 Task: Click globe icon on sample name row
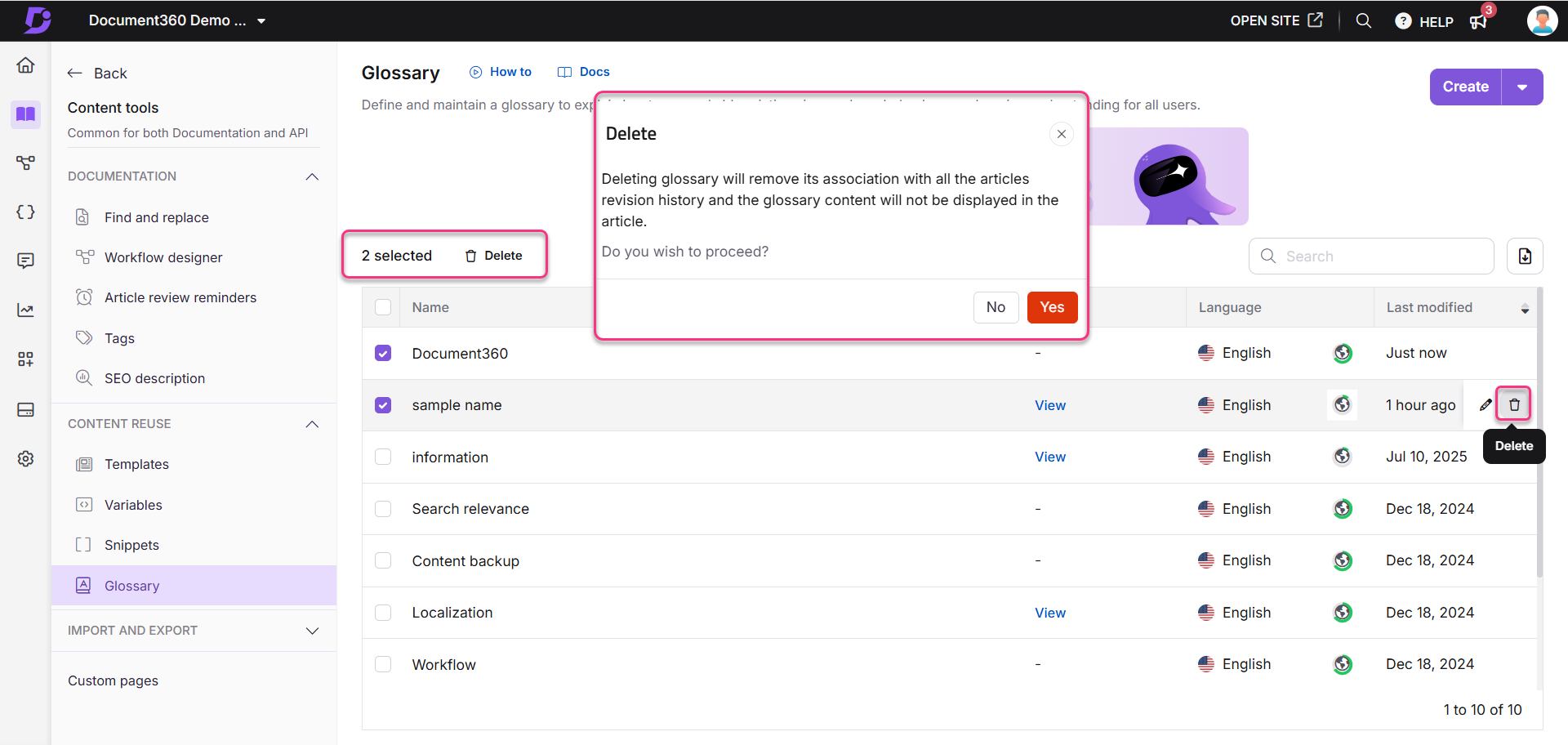tap(1343, 404)
